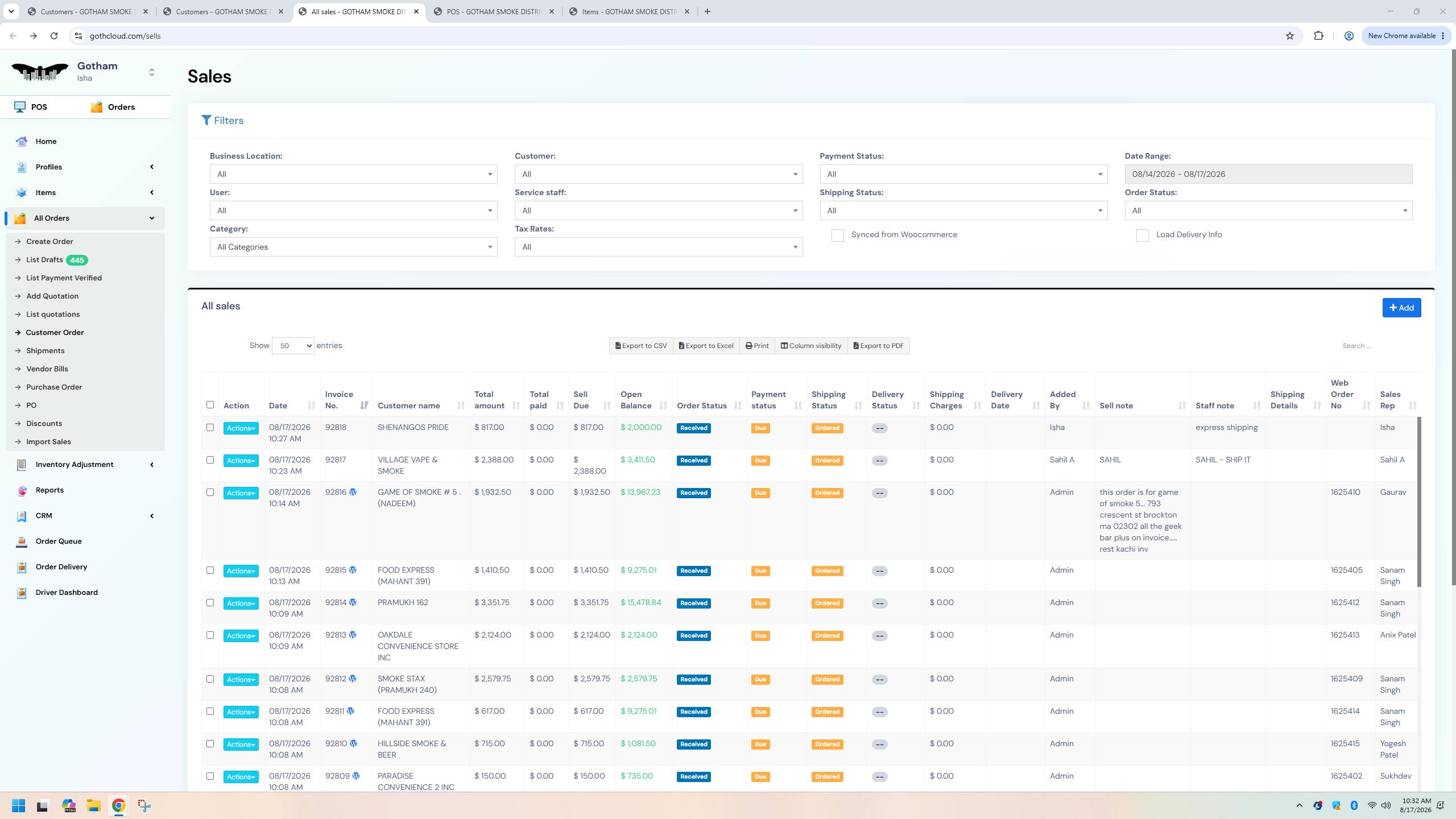Screen dimensions: 1456x819
Task: Enable Synced from Woocommerce checkbox
Action: tap(837, 235)
